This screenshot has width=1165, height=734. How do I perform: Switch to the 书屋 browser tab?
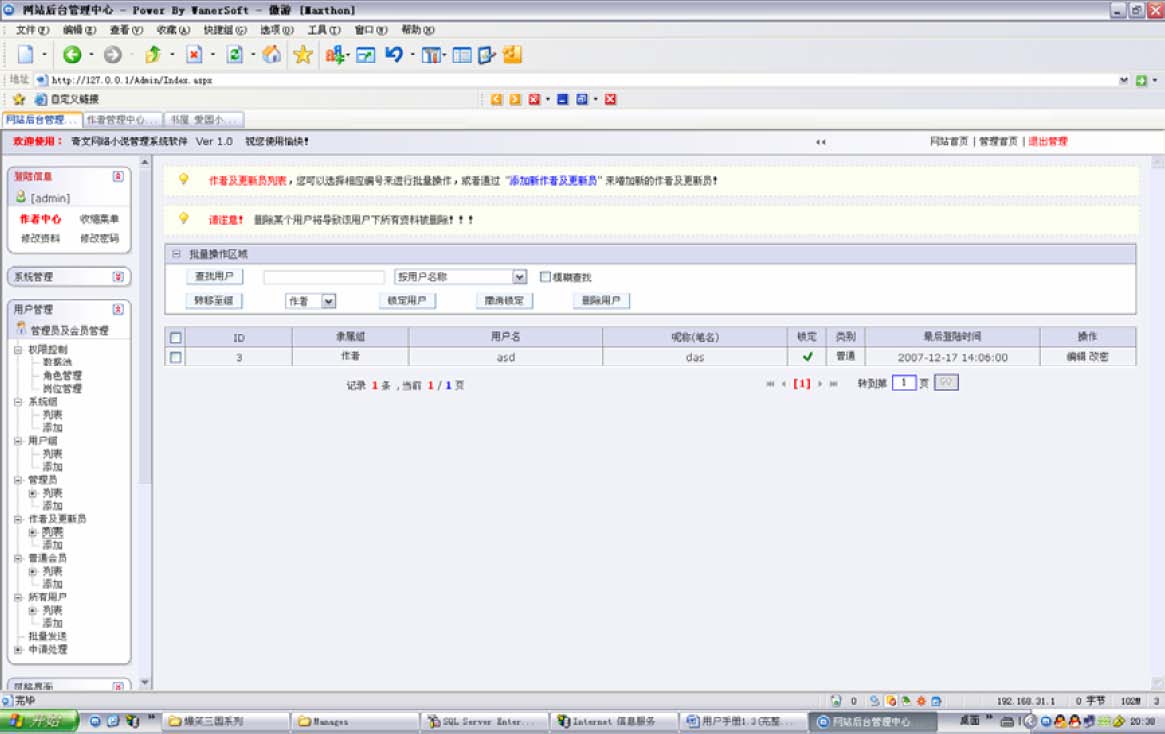tap(204, 120)
